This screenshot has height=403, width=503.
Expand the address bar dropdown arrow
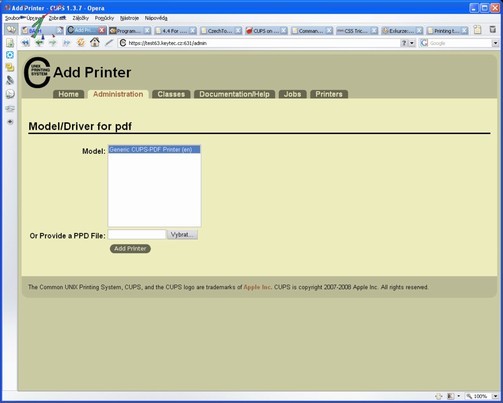[x=412, y=43]
